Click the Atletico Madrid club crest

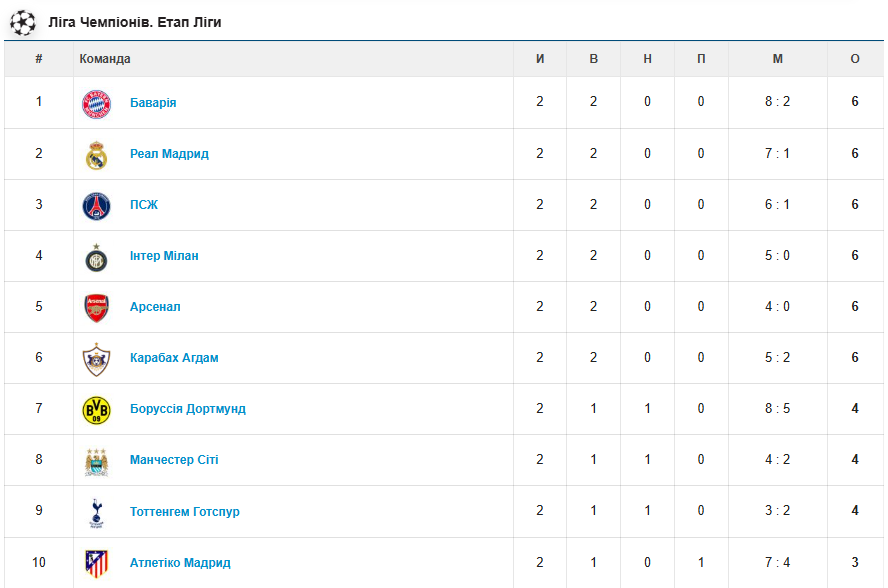96,563
